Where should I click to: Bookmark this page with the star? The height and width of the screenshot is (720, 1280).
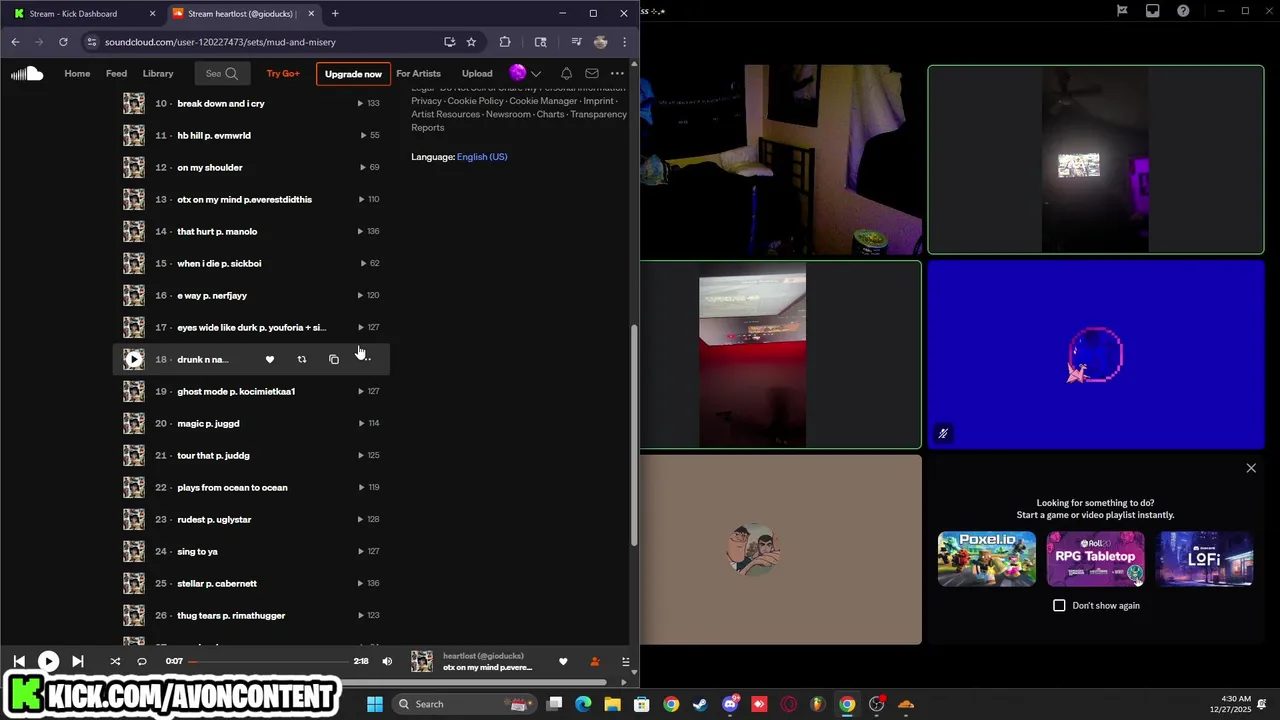(x=471, y=42)
